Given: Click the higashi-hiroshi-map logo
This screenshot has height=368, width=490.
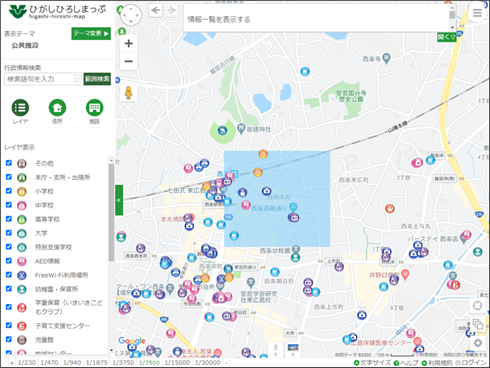Looking at the screenshot, I should pyautogui.click(x=57, y=11).
